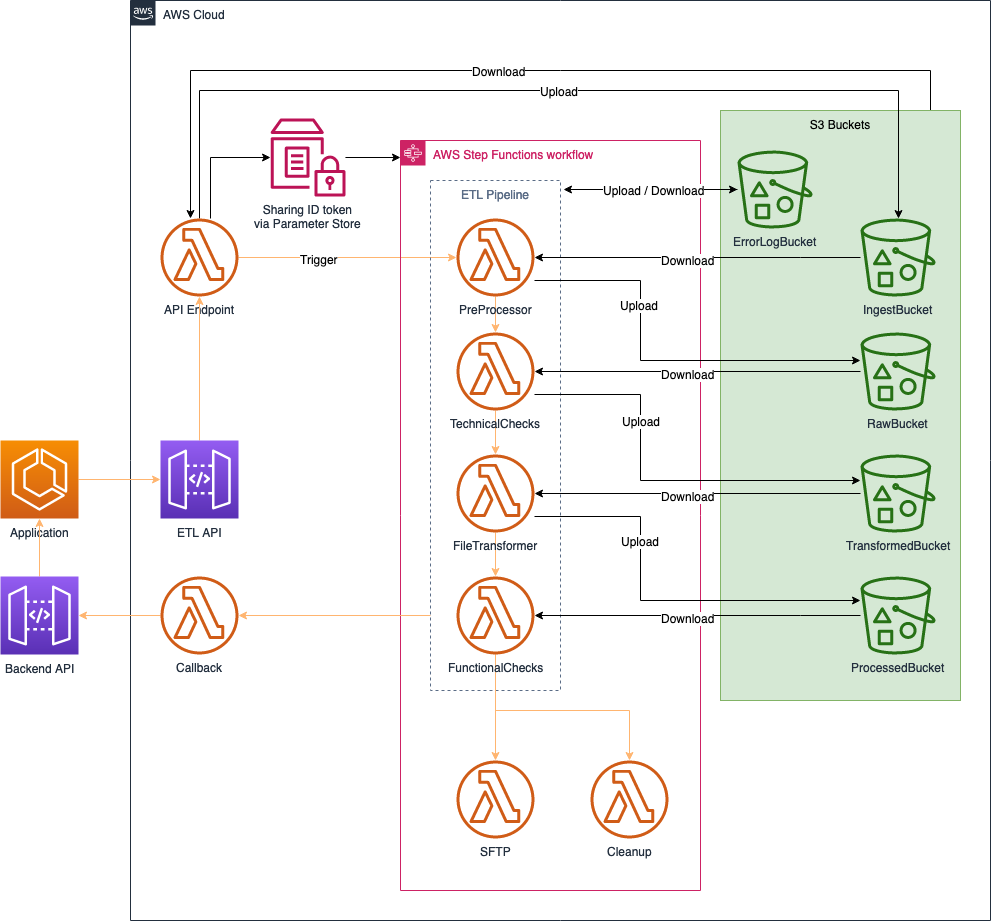991x921 pixels.
Task: Click the IngestBucket S3 bucket icon
Action: (895, 258)
